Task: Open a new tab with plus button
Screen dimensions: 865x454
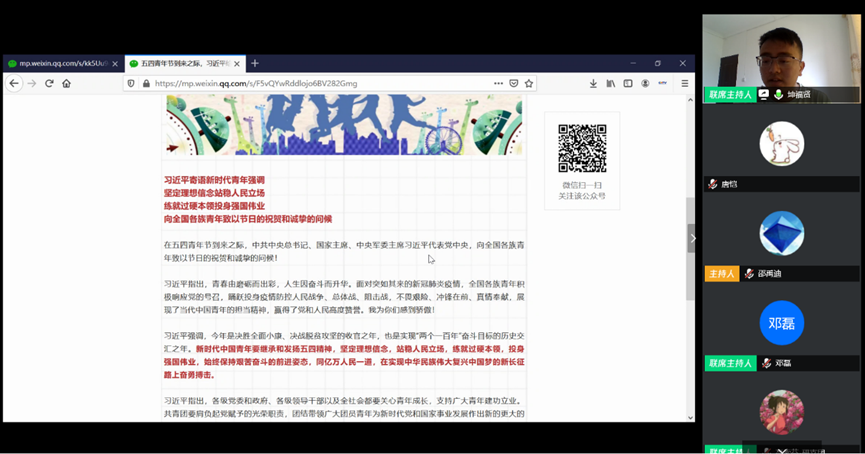Action: point(255,63)
